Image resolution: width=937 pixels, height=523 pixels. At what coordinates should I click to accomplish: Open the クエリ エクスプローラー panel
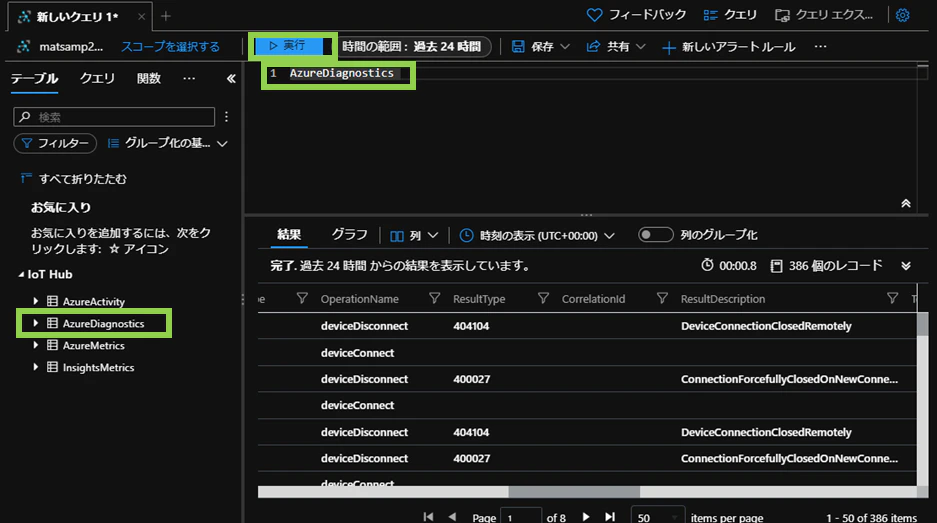coord(823,15)
